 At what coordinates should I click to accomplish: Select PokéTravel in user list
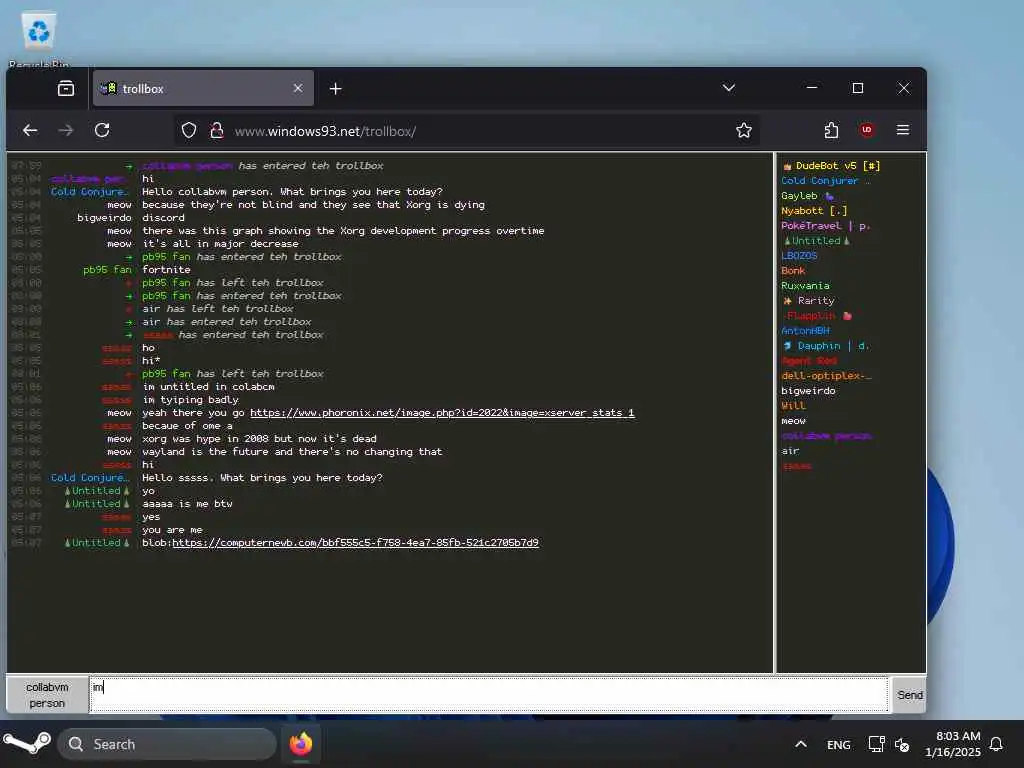(825, 226)
